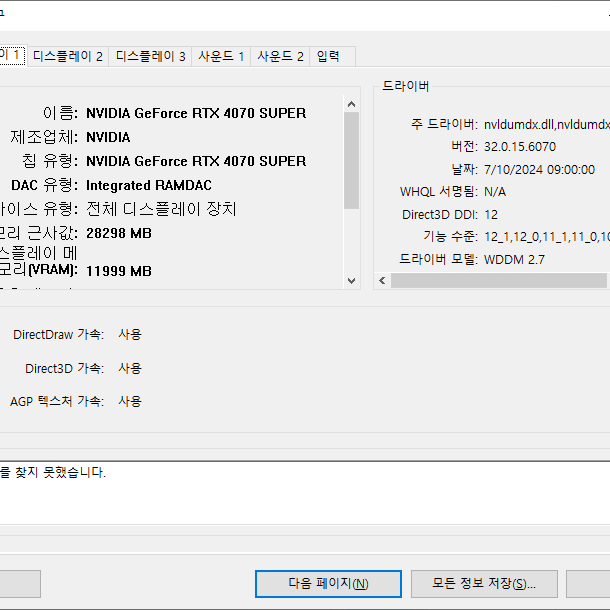Click the 다음 페이지(N) button
The image size is (610, 610).
pyautogui.click(x=328, y=584)
